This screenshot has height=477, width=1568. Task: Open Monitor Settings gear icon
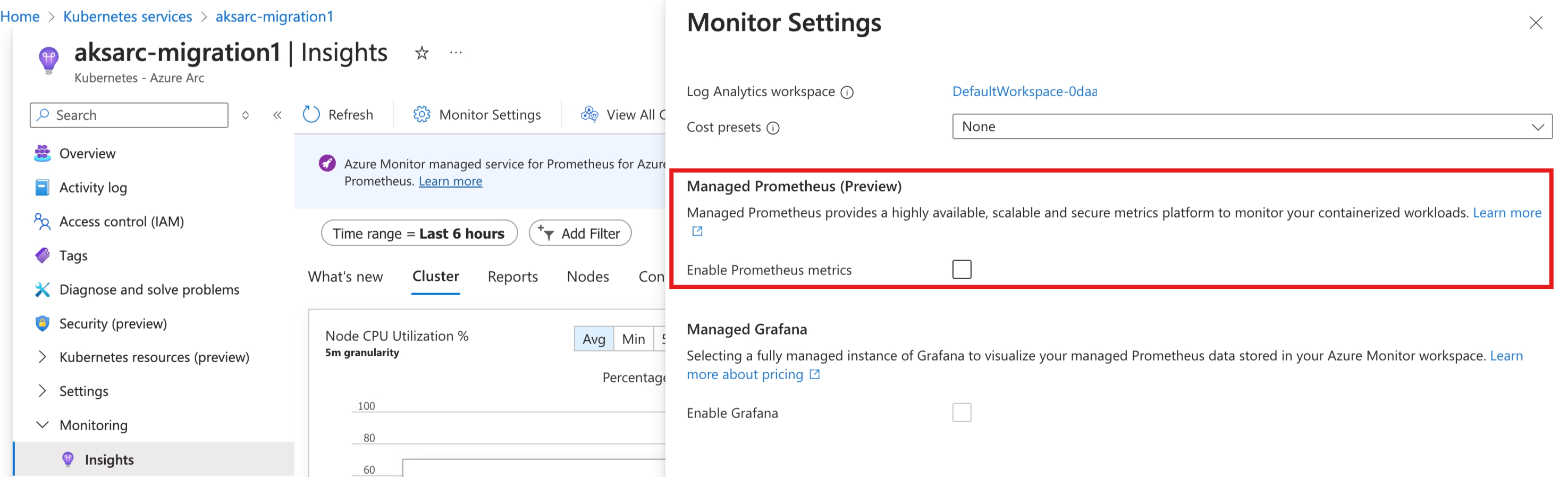pos(421,114)
